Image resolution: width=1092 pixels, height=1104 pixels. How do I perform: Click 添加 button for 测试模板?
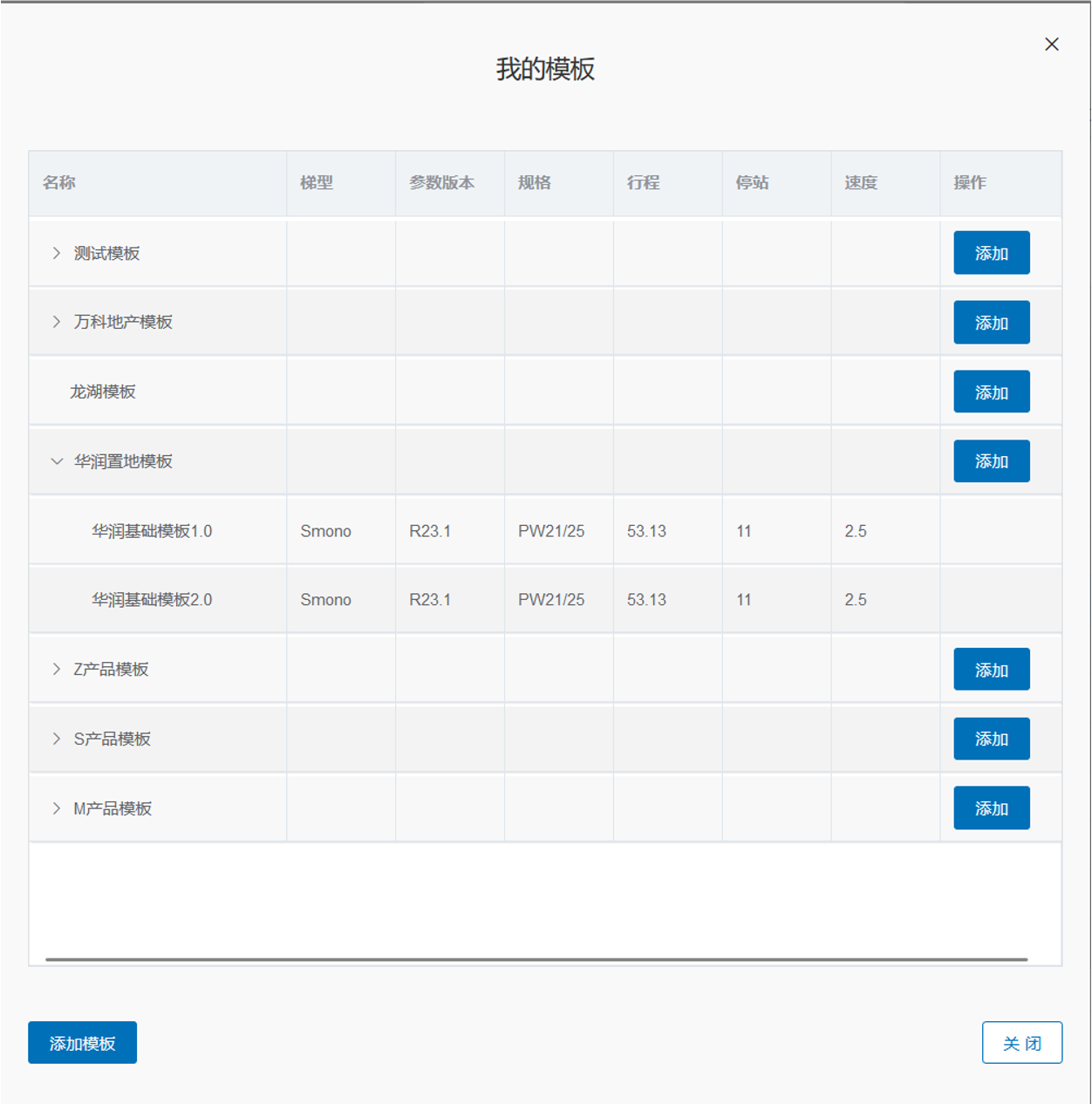991,253
